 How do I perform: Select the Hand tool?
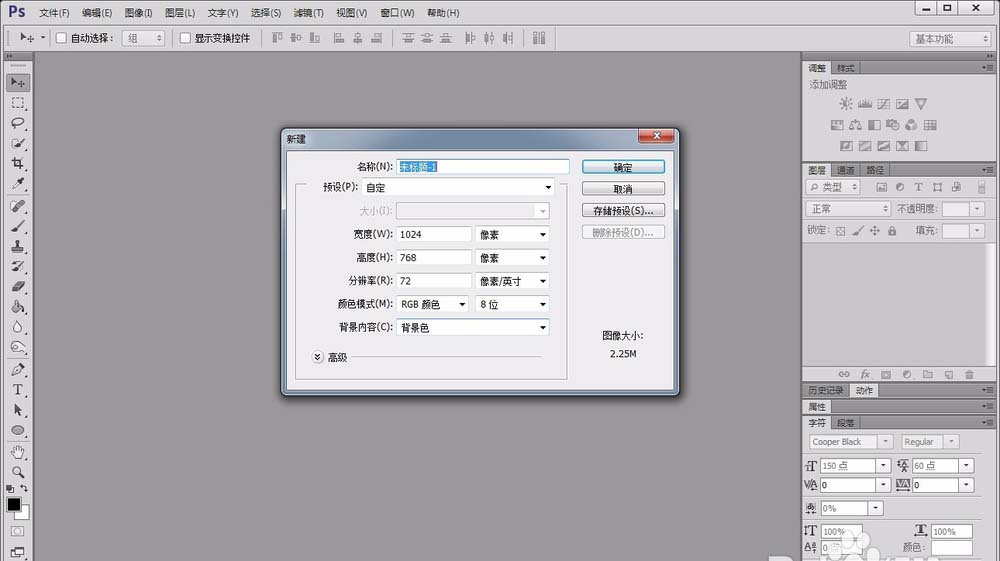tap(18, 453)
